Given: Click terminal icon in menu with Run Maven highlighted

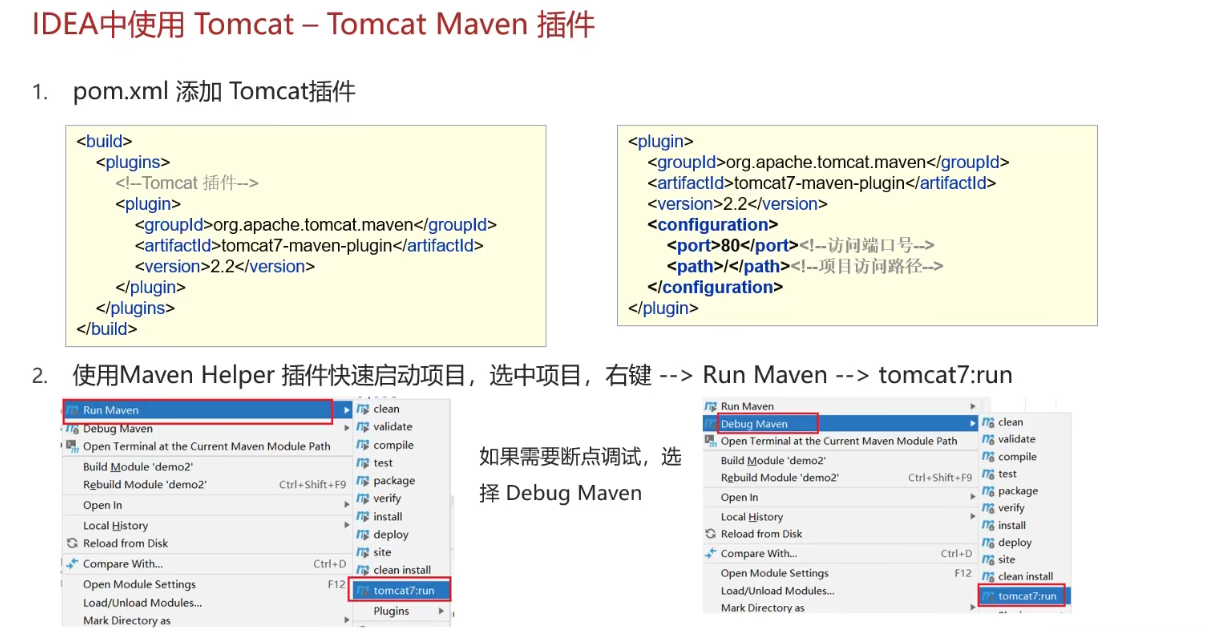Looking at the screenshot, I should tap(73, 447).
